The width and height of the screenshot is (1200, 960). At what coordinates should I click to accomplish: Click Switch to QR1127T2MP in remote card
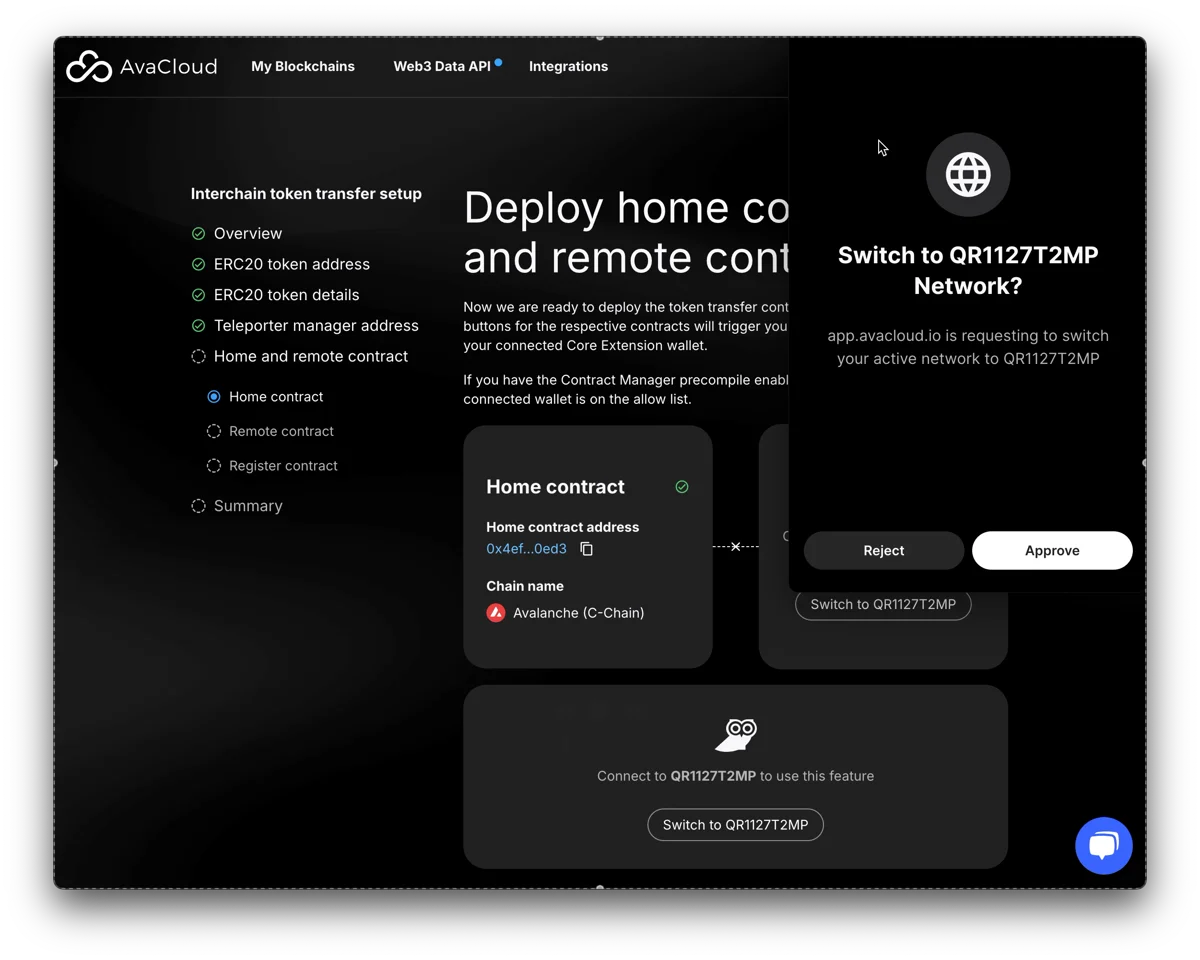pos(883,604)
